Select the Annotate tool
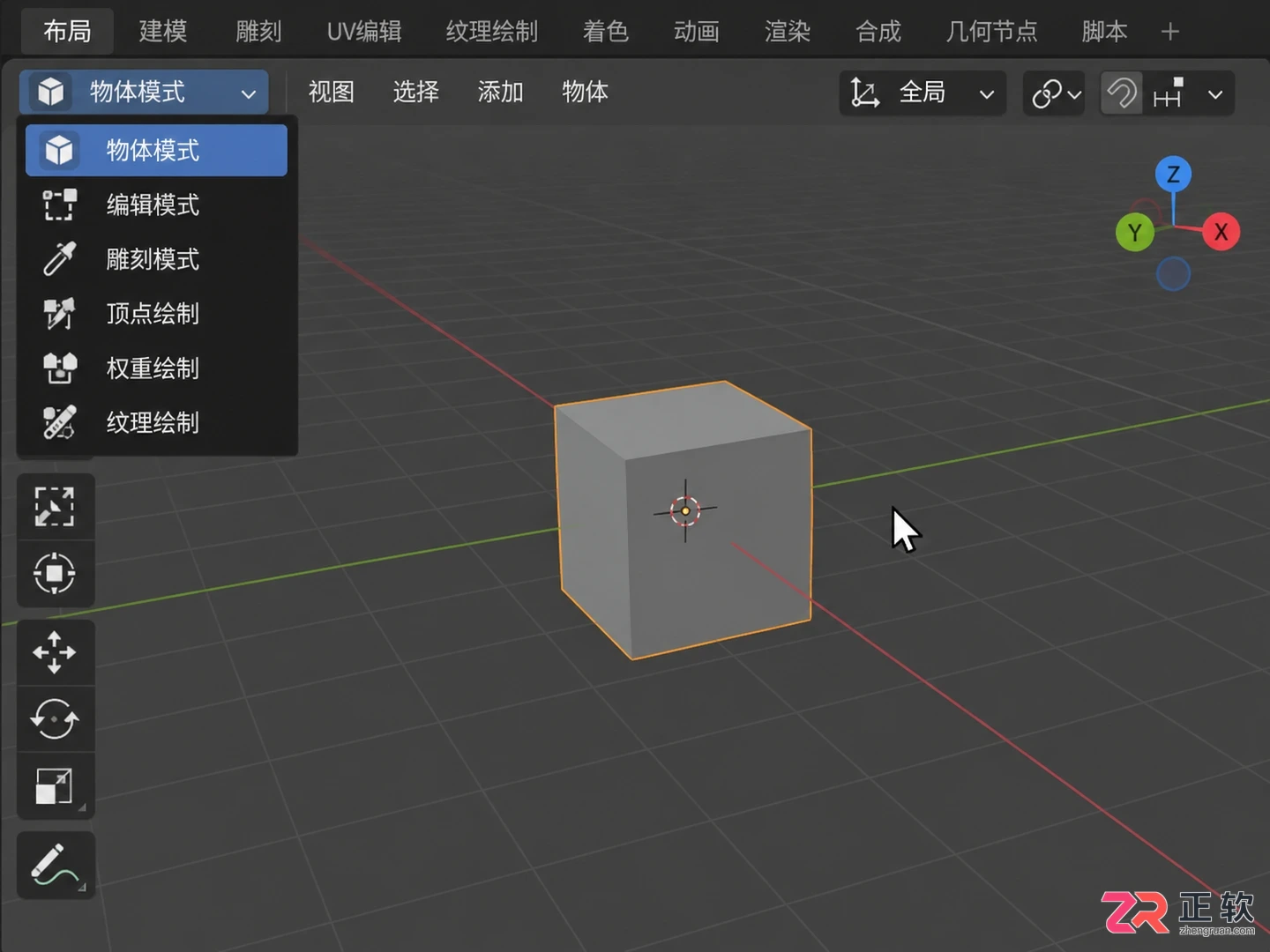1270x952 pixels. [55, 865]
